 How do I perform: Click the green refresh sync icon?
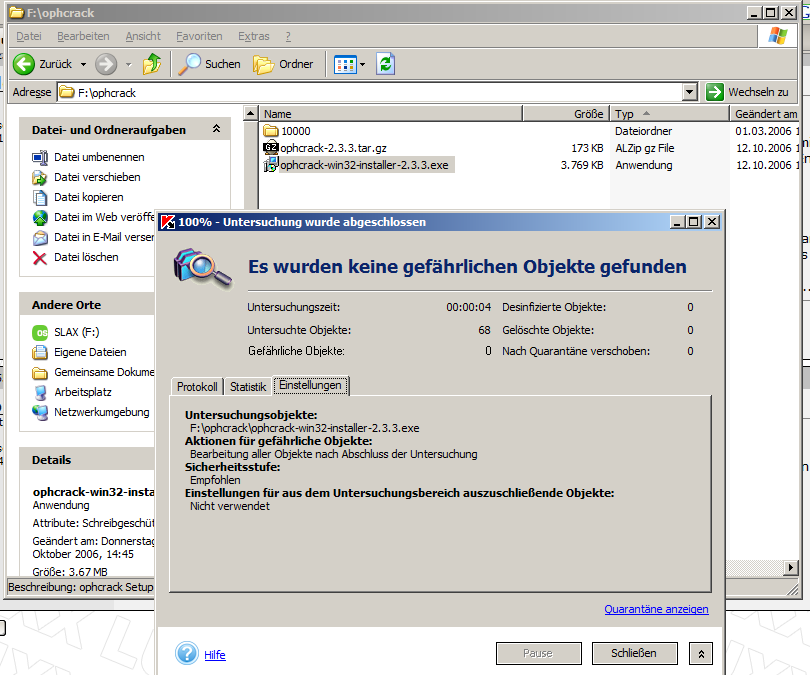(x=385, y=64)
